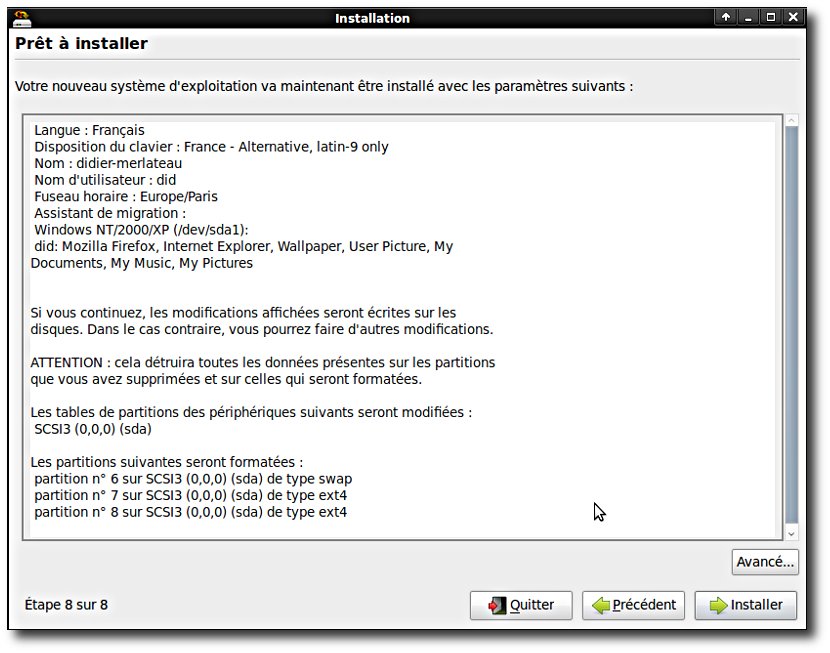830x653 pixels.
Task: Click the scrollbar up arrow
Action: click(791, 121)
